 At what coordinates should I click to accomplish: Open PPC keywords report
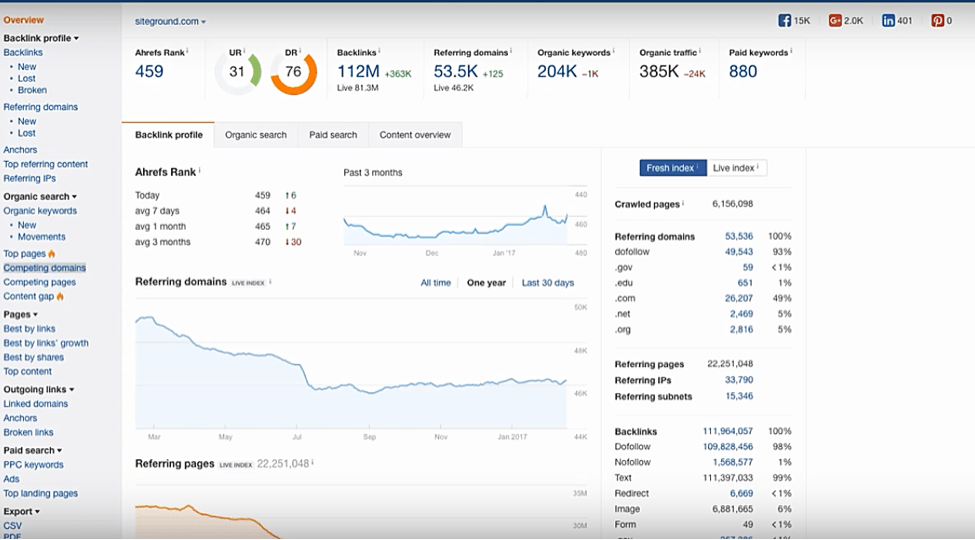pos(33,465)
